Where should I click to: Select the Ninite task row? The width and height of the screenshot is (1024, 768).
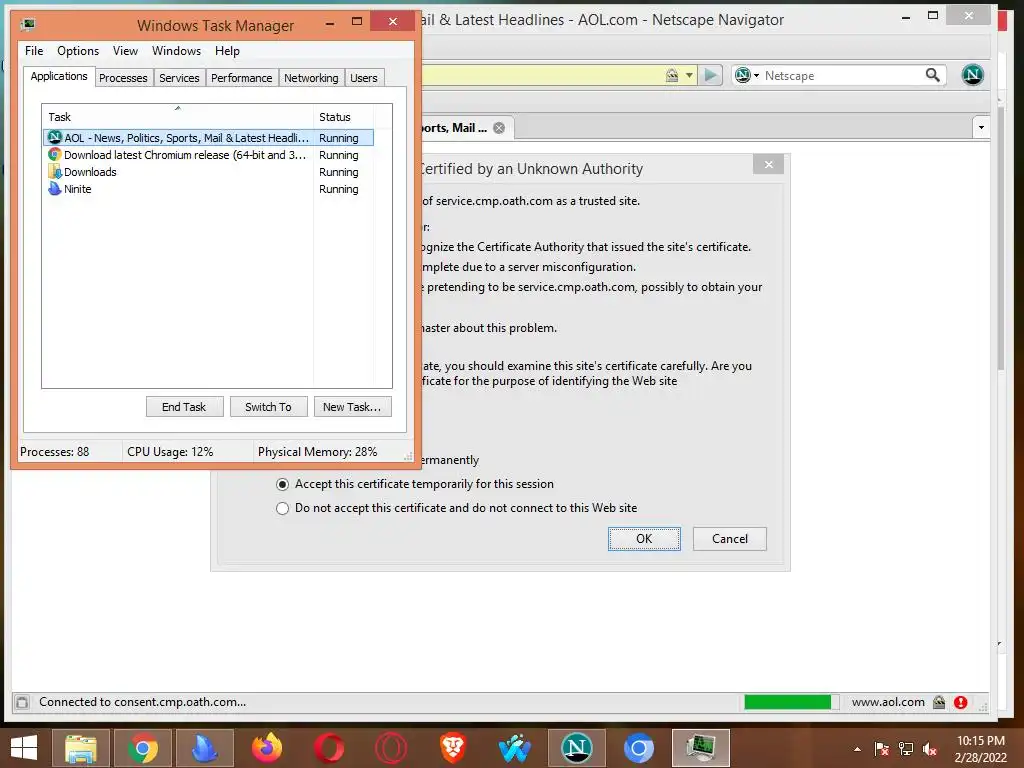pos(208,189)
